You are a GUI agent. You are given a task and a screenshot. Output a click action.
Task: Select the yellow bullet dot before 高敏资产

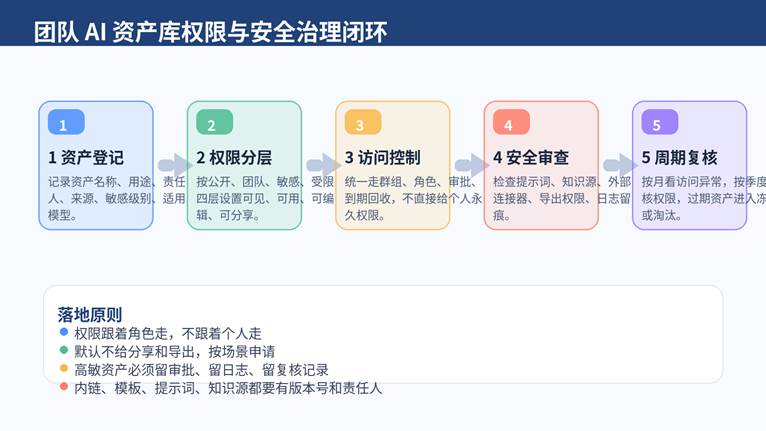pos(65,369)
